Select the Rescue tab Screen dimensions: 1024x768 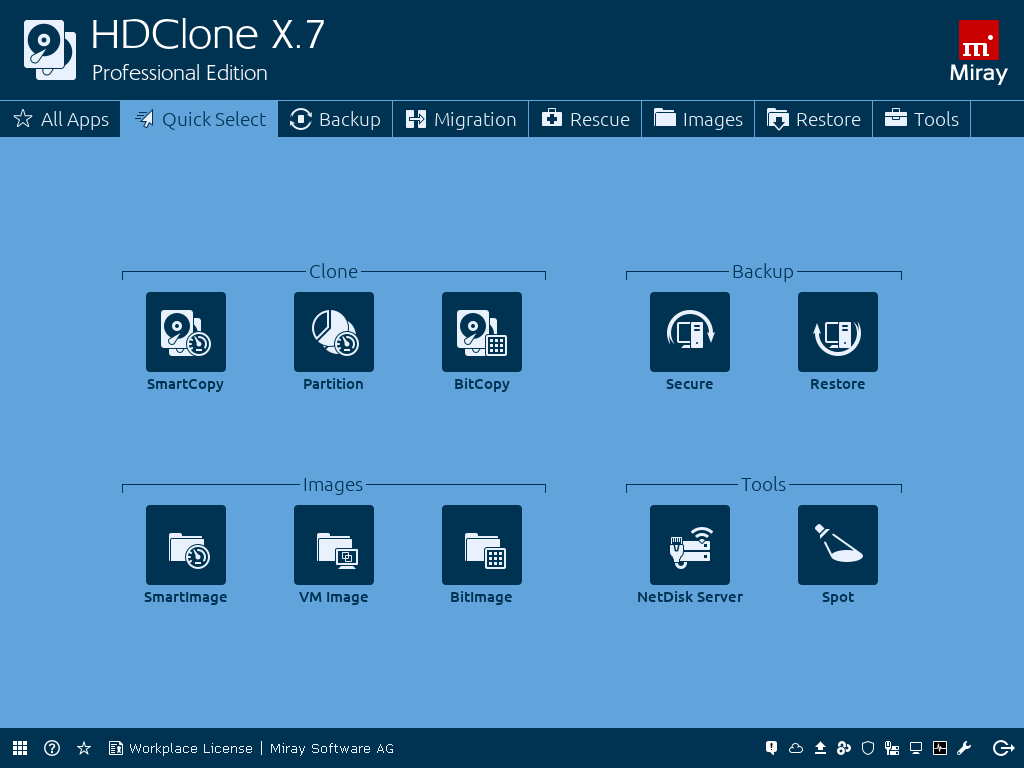point(586,119)
